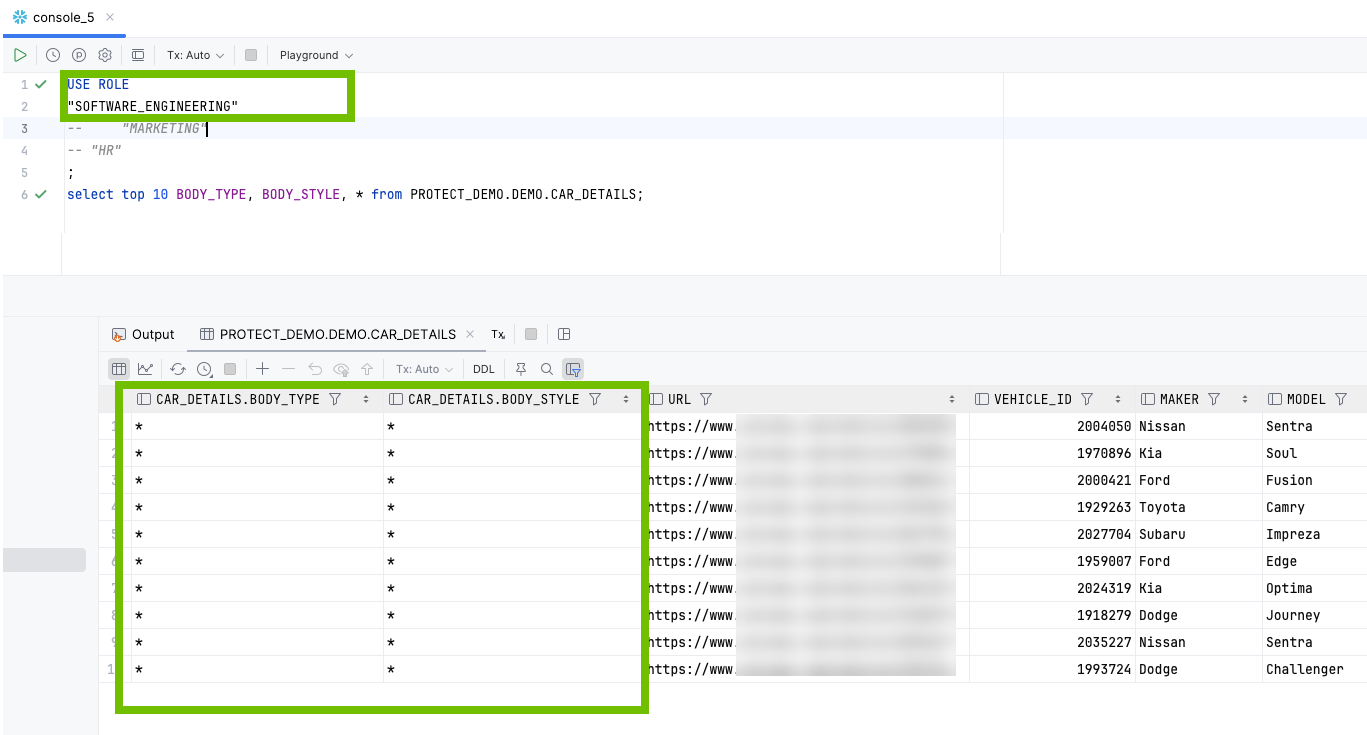
Task: Click the DDL button
Action: 484,369
